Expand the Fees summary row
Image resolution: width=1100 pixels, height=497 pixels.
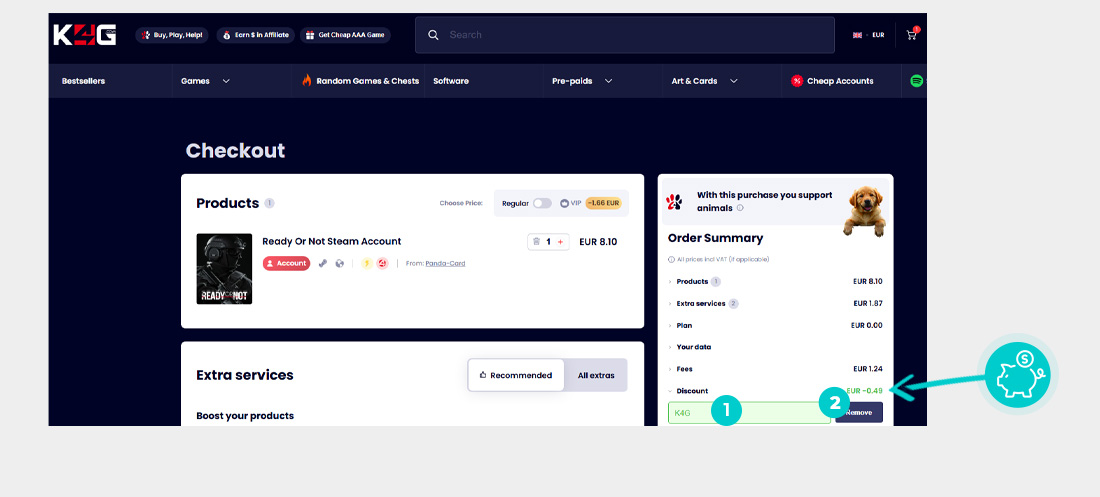click(775, 369)
